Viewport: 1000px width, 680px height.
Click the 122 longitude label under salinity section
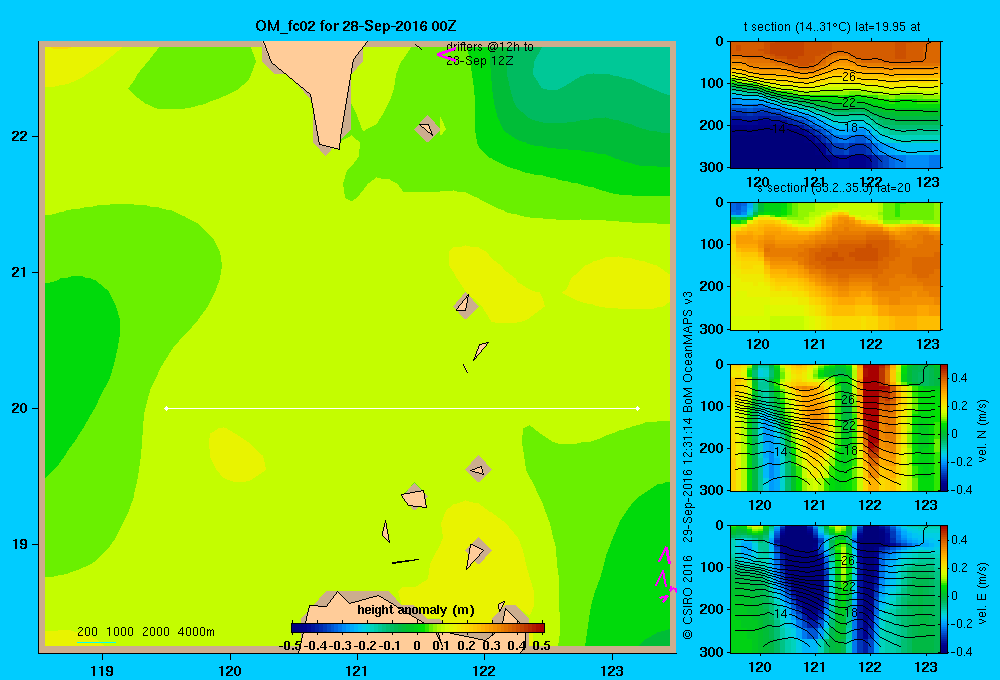(871, 344)
